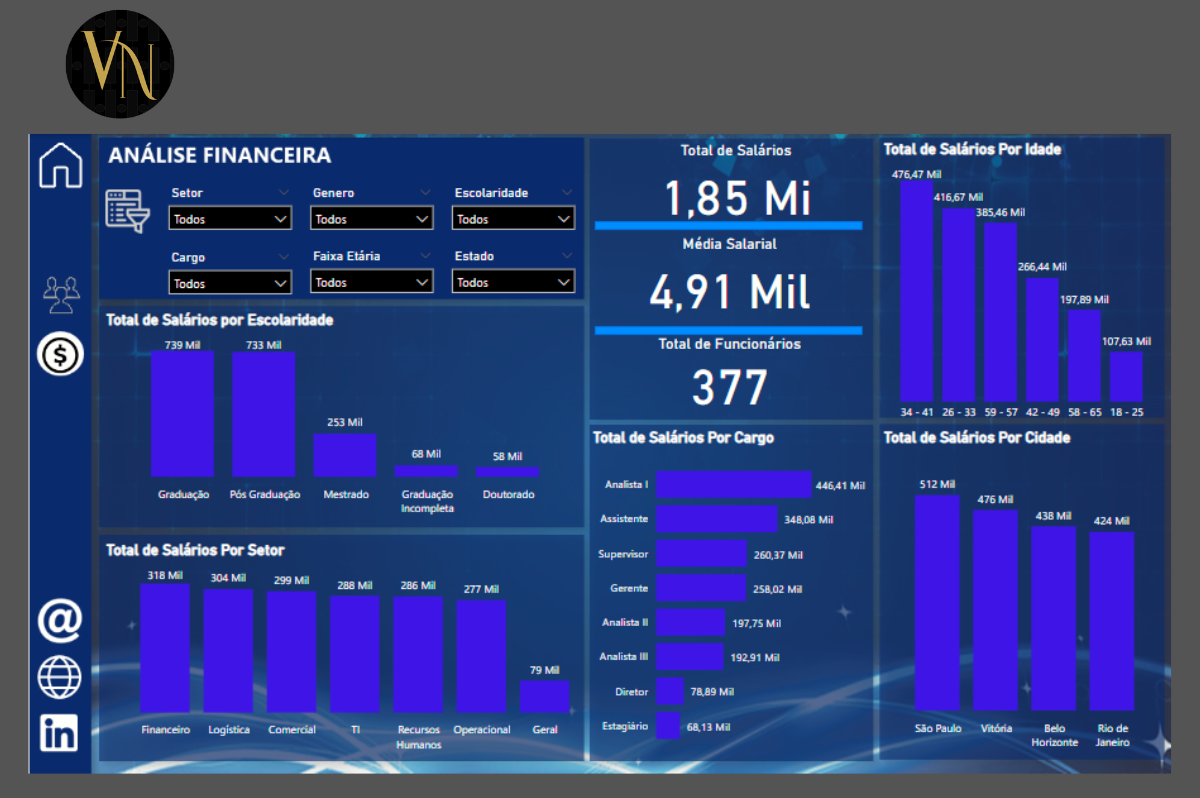Click the Total de Salários Por Cidade title
This screenshot has height=798, width=1200.
pos(977,437)
